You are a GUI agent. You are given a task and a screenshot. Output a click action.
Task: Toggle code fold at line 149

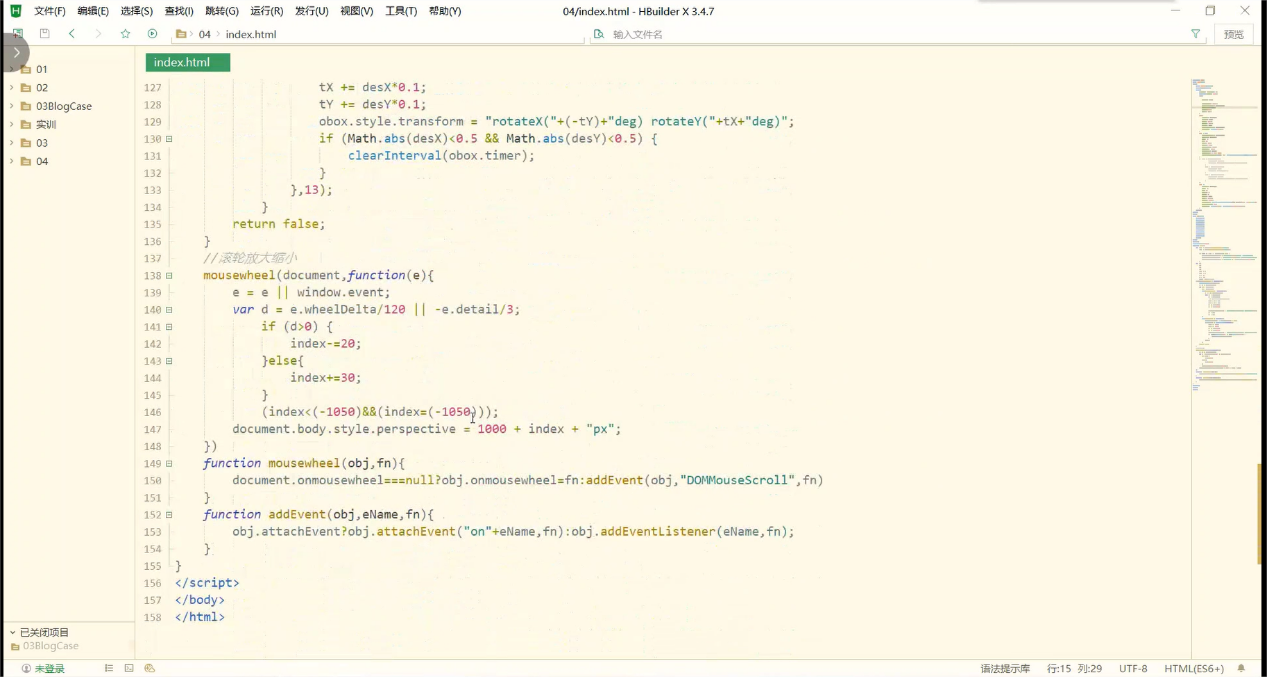coord(169,464)
